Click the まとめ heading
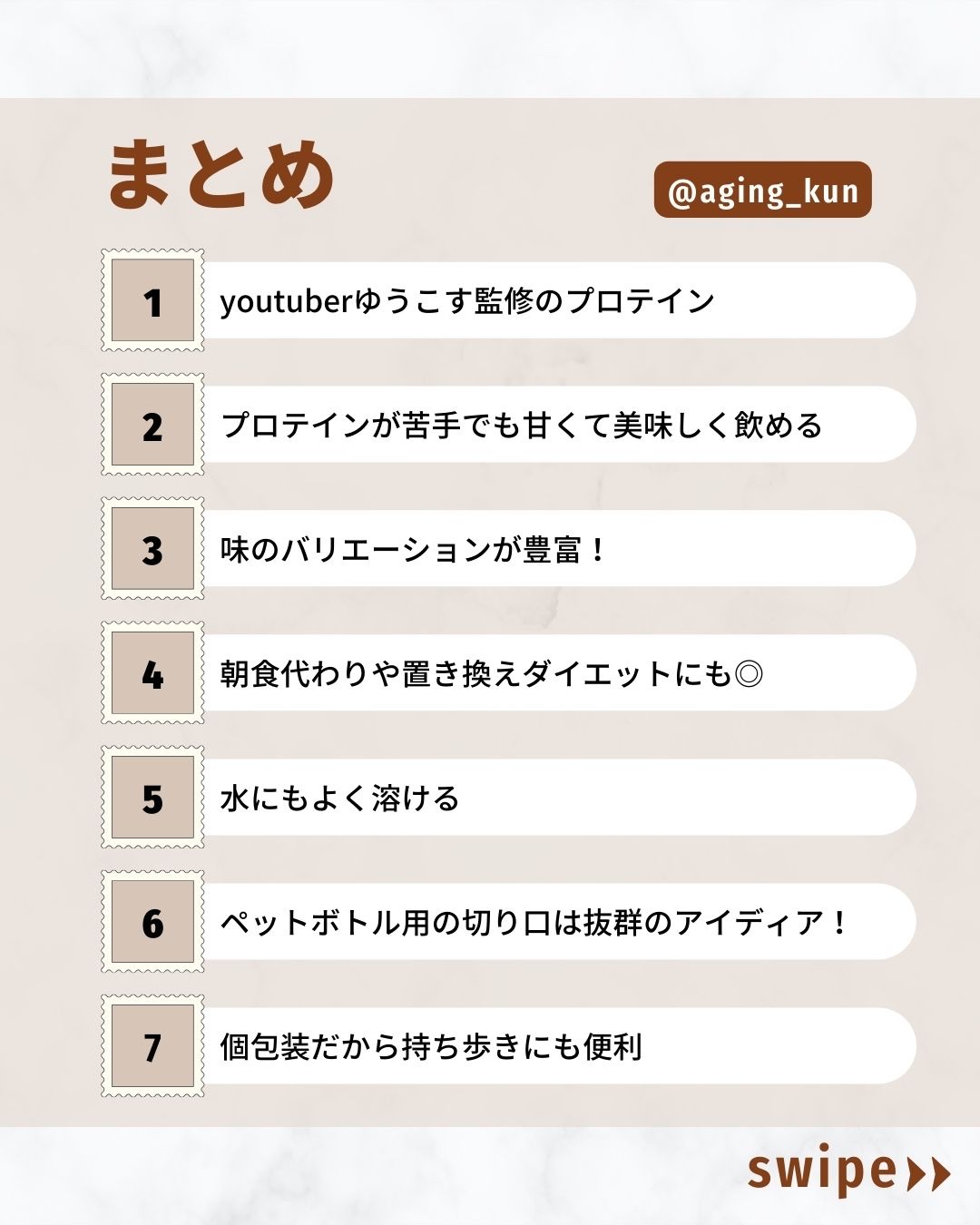 tap(221, 175)
